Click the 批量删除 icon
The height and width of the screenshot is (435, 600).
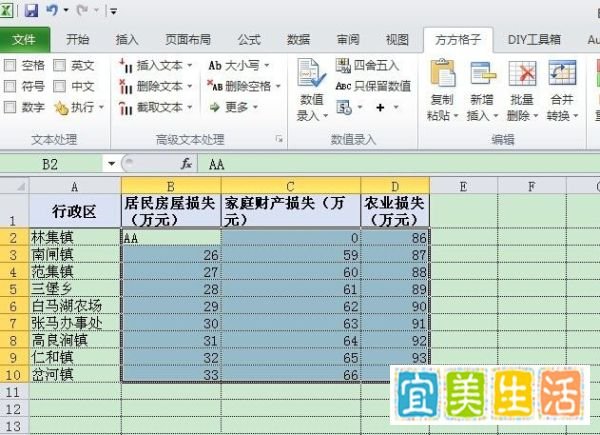(522, 73)
